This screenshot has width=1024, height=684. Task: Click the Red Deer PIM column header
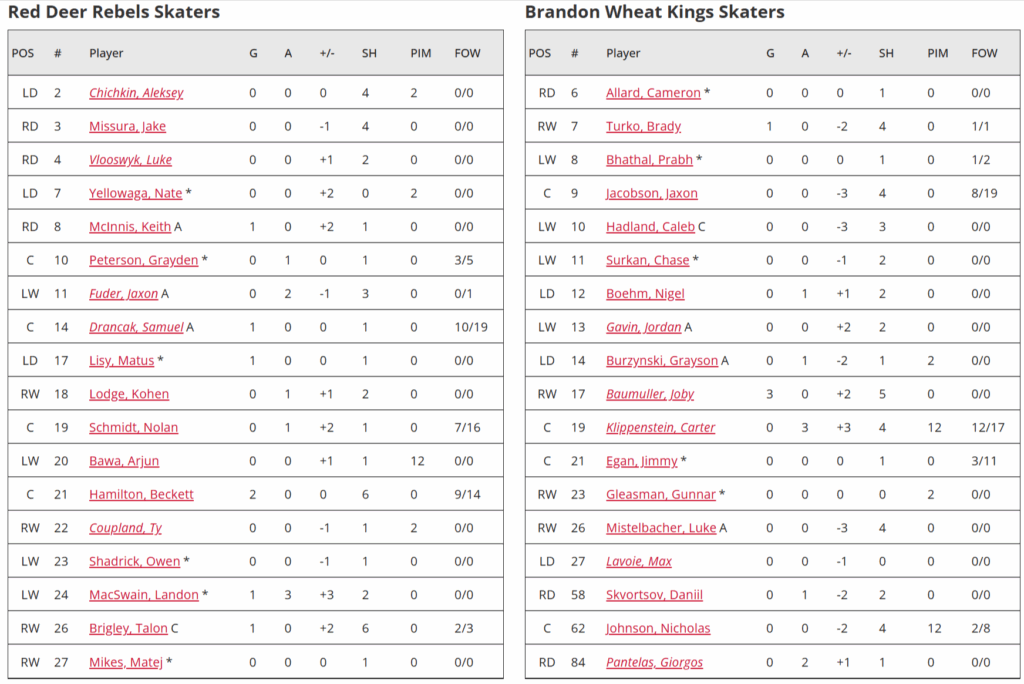point(420,53)
